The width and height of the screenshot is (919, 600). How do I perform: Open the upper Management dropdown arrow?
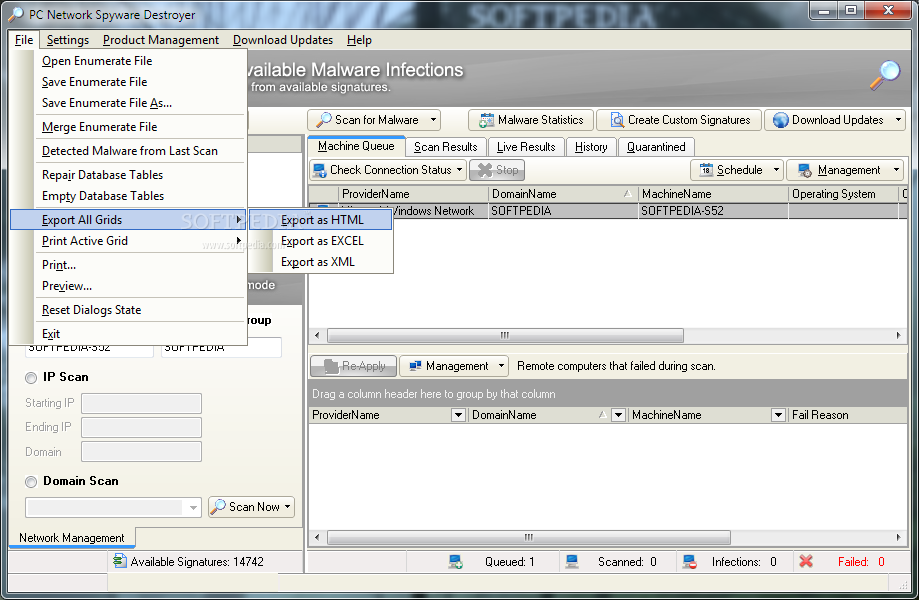(896, 170)
